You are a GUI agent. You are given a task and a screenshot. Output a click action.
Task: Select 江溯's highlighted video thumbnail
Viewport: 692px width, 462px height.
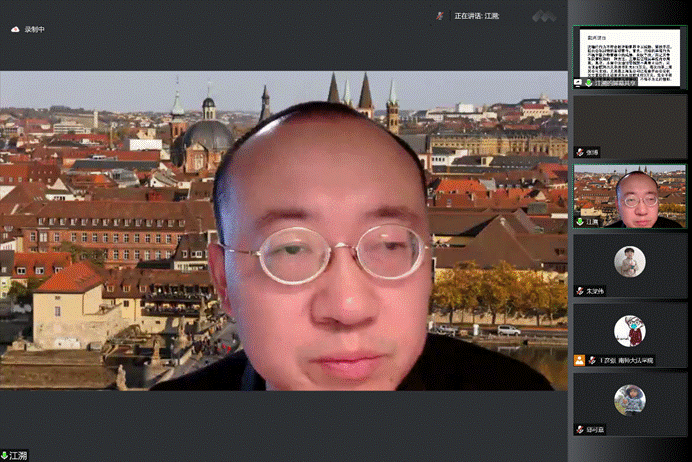[629, 196]
